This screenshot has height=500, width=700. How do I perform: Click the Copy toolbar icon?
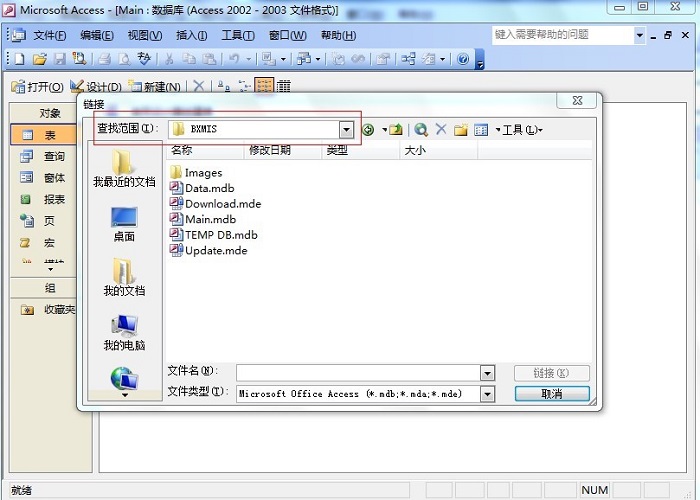[189, 59]
